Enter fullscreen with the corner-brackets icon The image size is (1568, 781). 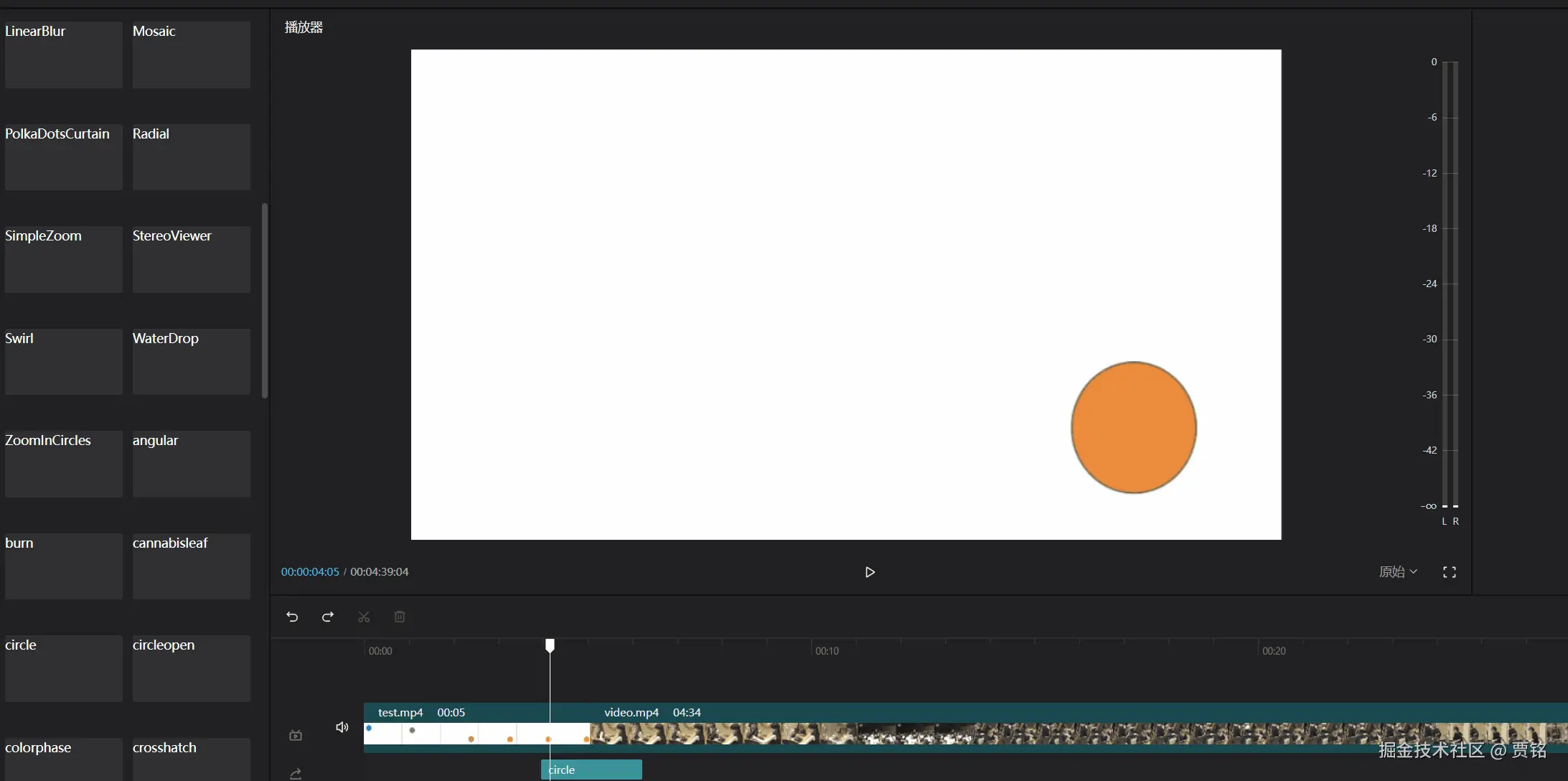[x=1449, y=572]
